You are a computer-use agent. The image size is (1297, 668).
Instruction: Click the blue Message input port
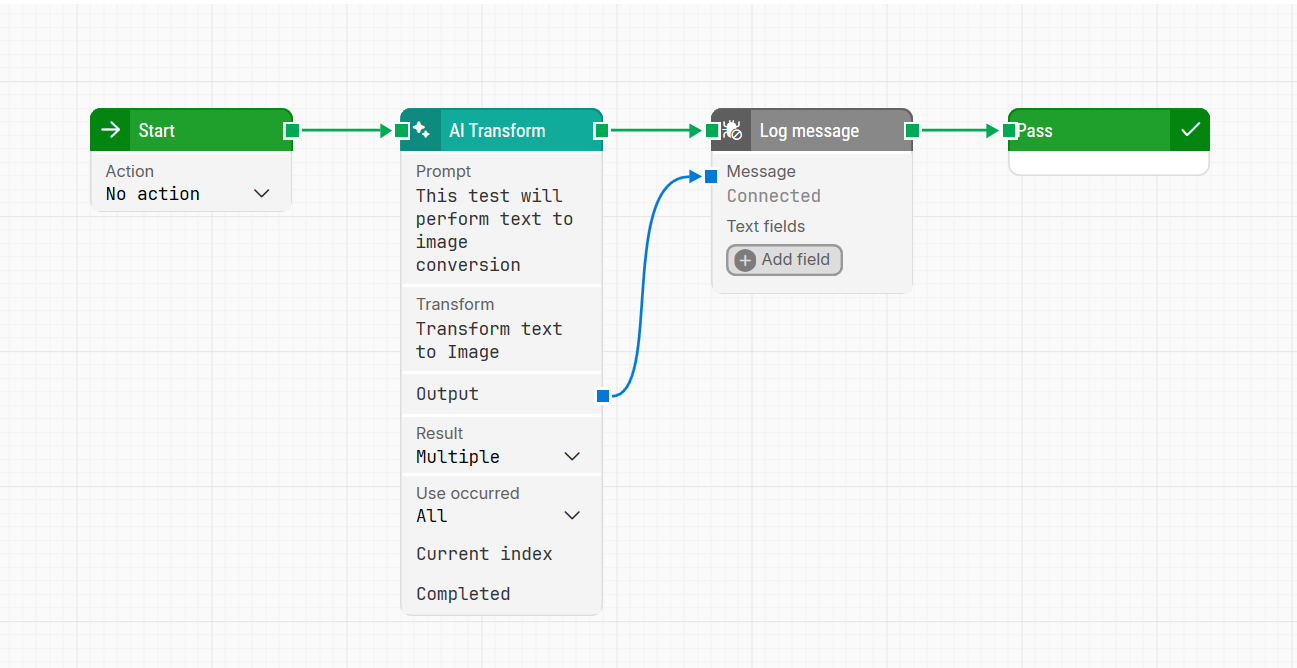pyautogui.click(x=711, y=177)
